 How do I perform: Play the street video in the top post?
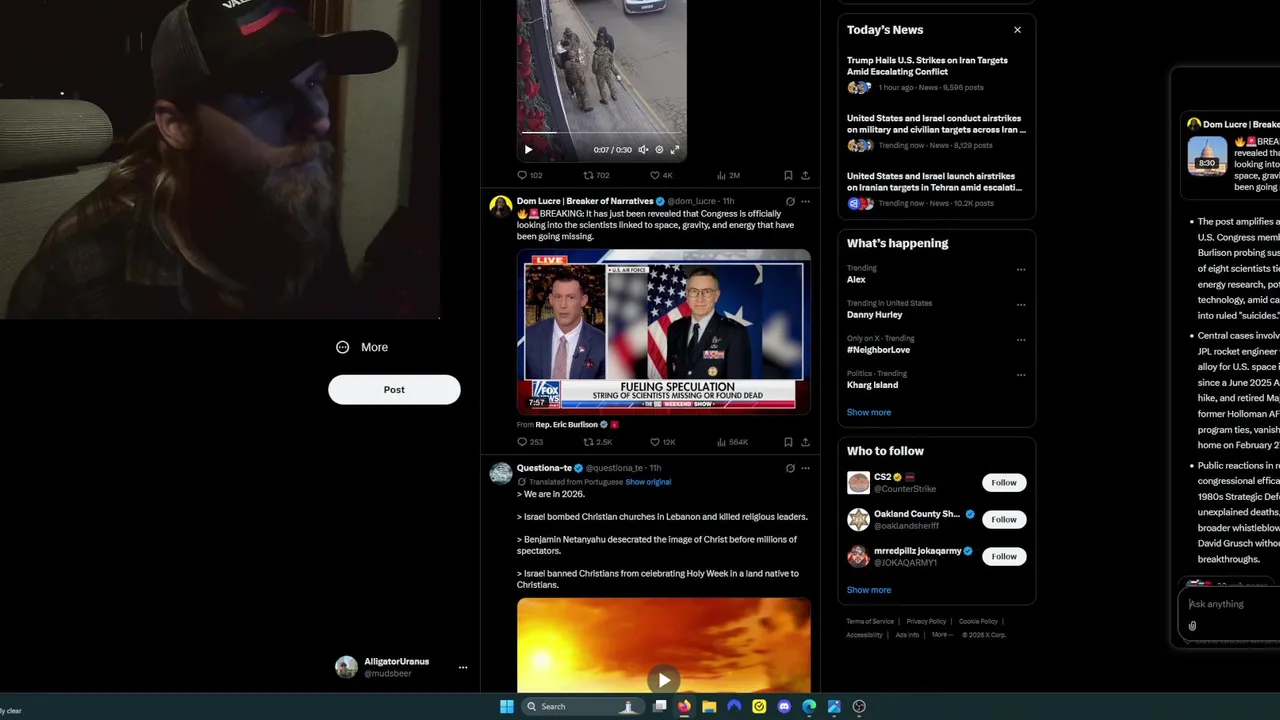[x=529, y=150]
